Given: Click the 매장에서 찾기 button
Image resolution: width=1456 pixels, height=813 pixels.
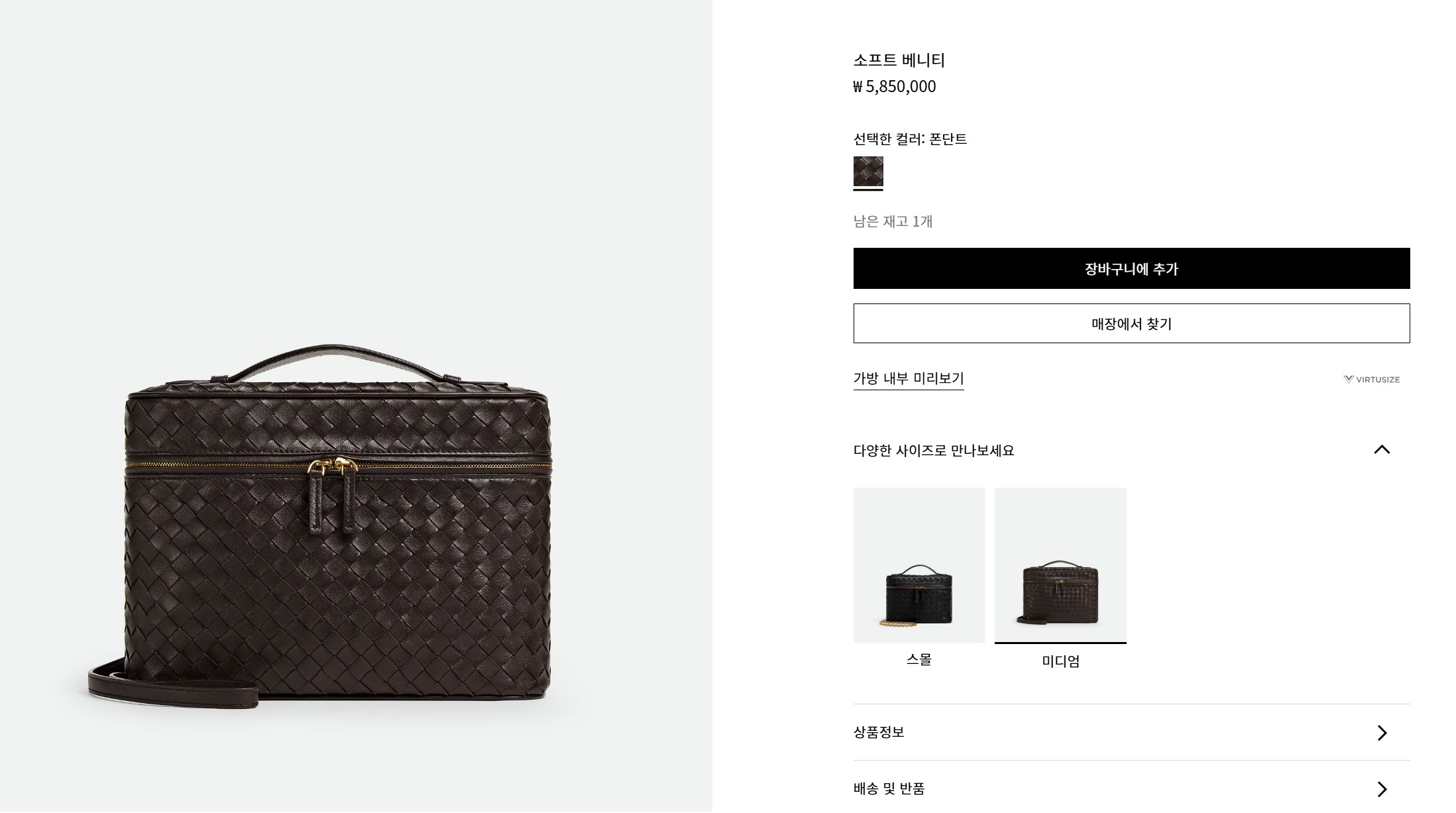Looking at the screenshot, I should [x=1131, y=323].
